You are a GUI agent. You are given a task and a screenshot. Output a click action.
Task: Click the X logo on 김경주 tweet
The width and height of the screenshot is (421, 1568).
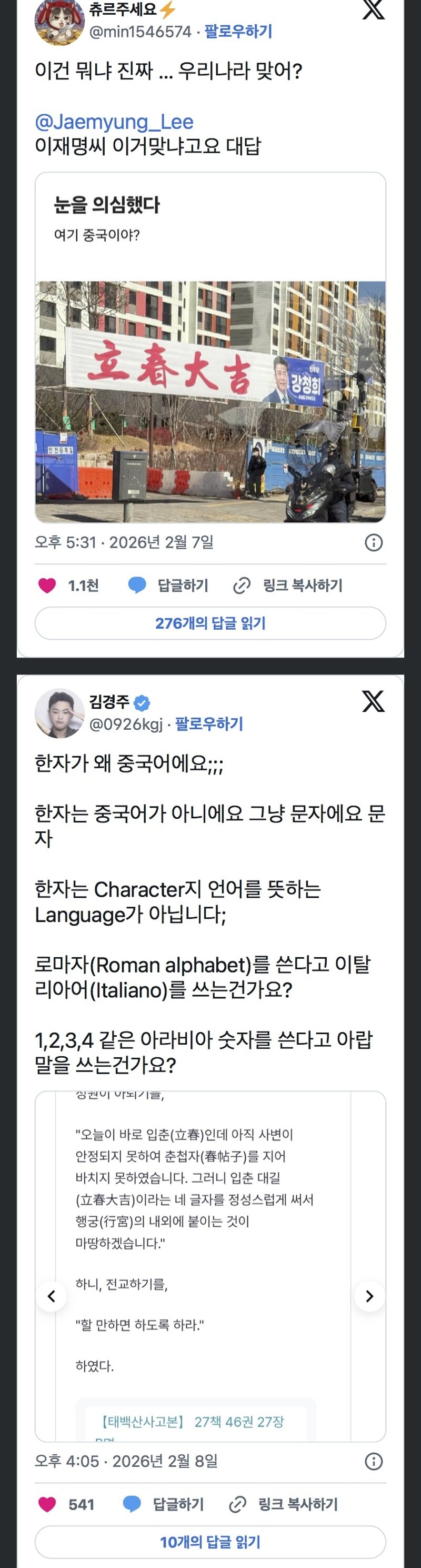coord(373,701)
